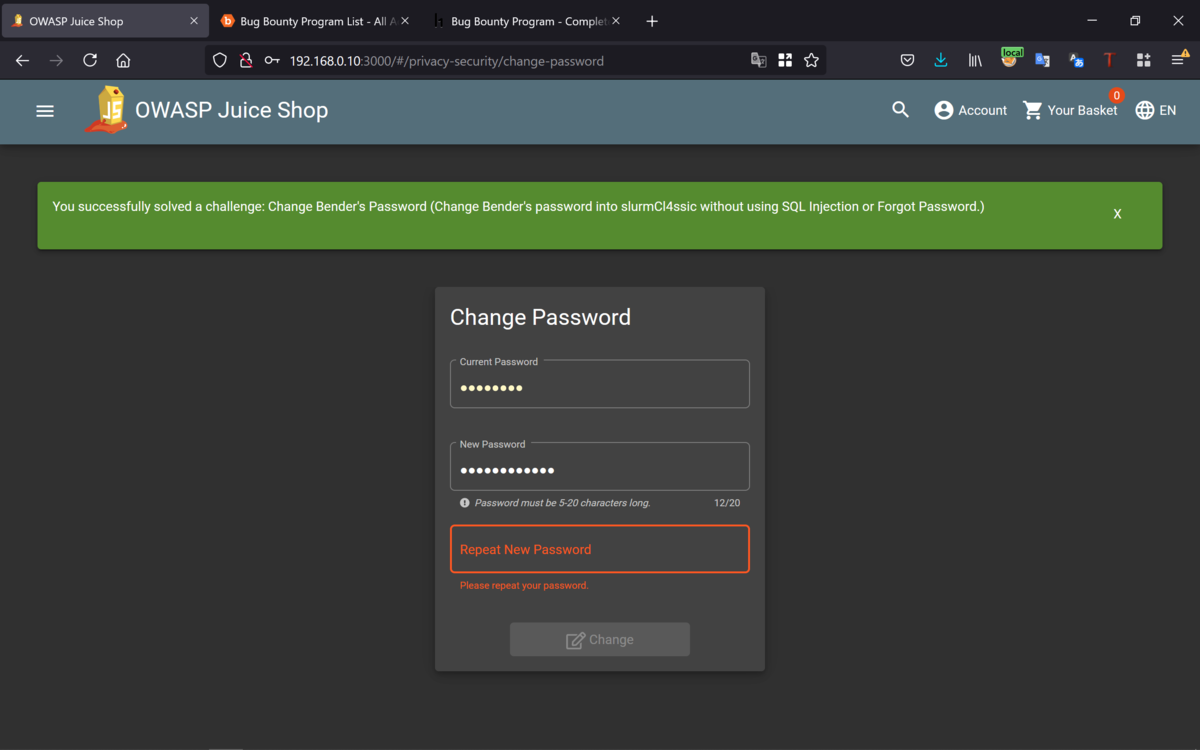Click the 'Please repeat your password.' error
Screen dimensions: 1200x750
524,585
